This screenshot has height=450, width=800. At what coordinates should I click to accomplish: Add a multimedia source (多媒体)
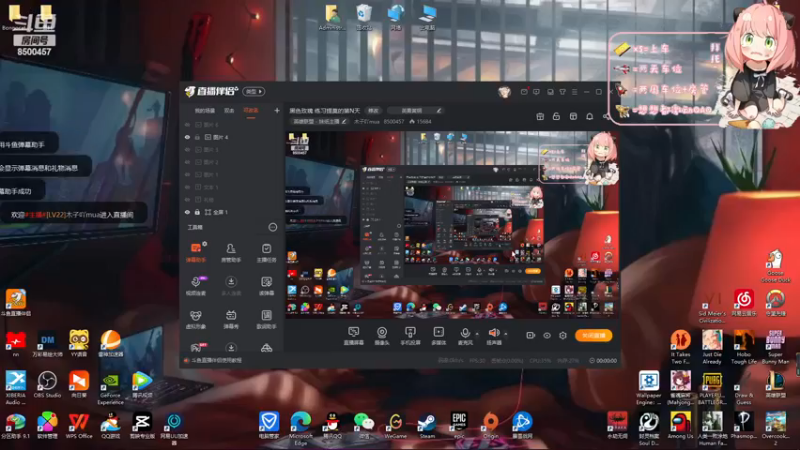438,336
